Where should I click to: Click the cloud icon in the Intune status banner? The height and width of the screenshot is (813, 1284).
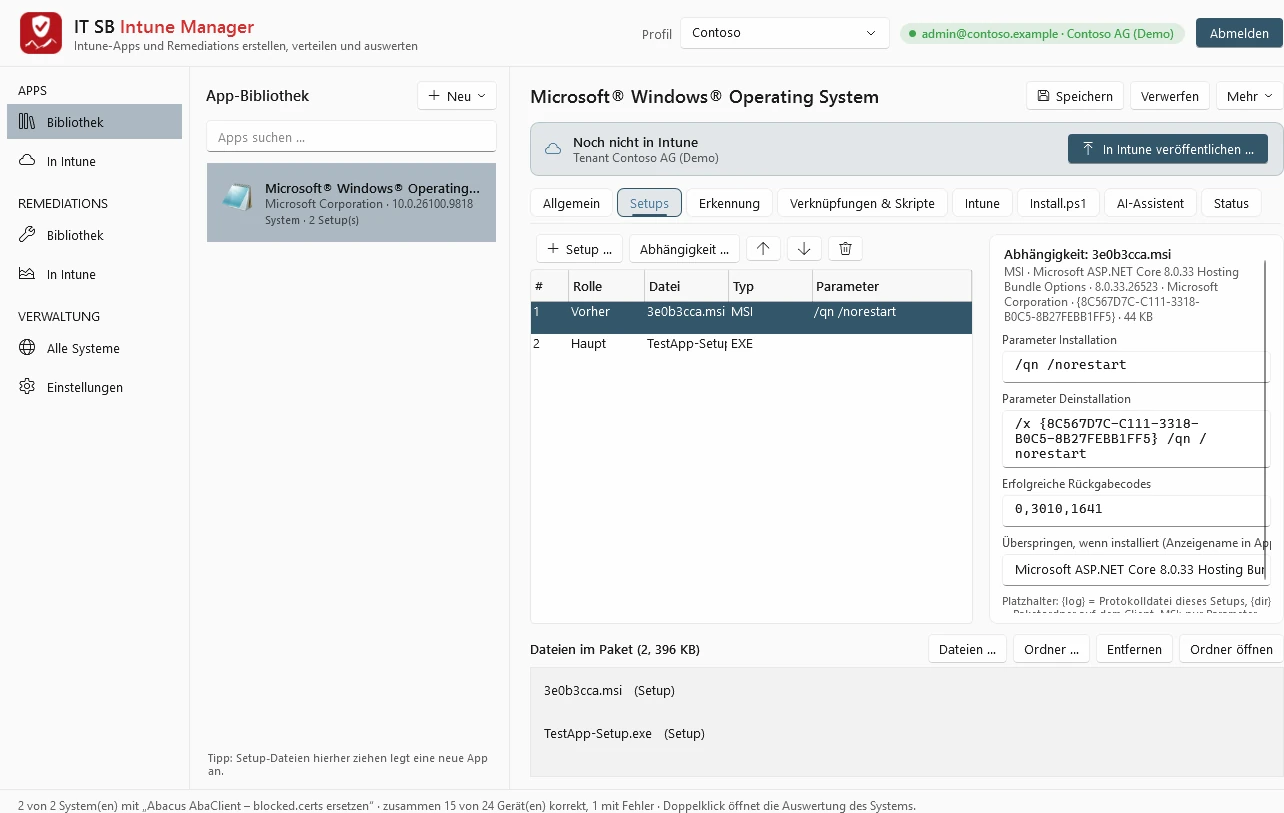(553, 149)
